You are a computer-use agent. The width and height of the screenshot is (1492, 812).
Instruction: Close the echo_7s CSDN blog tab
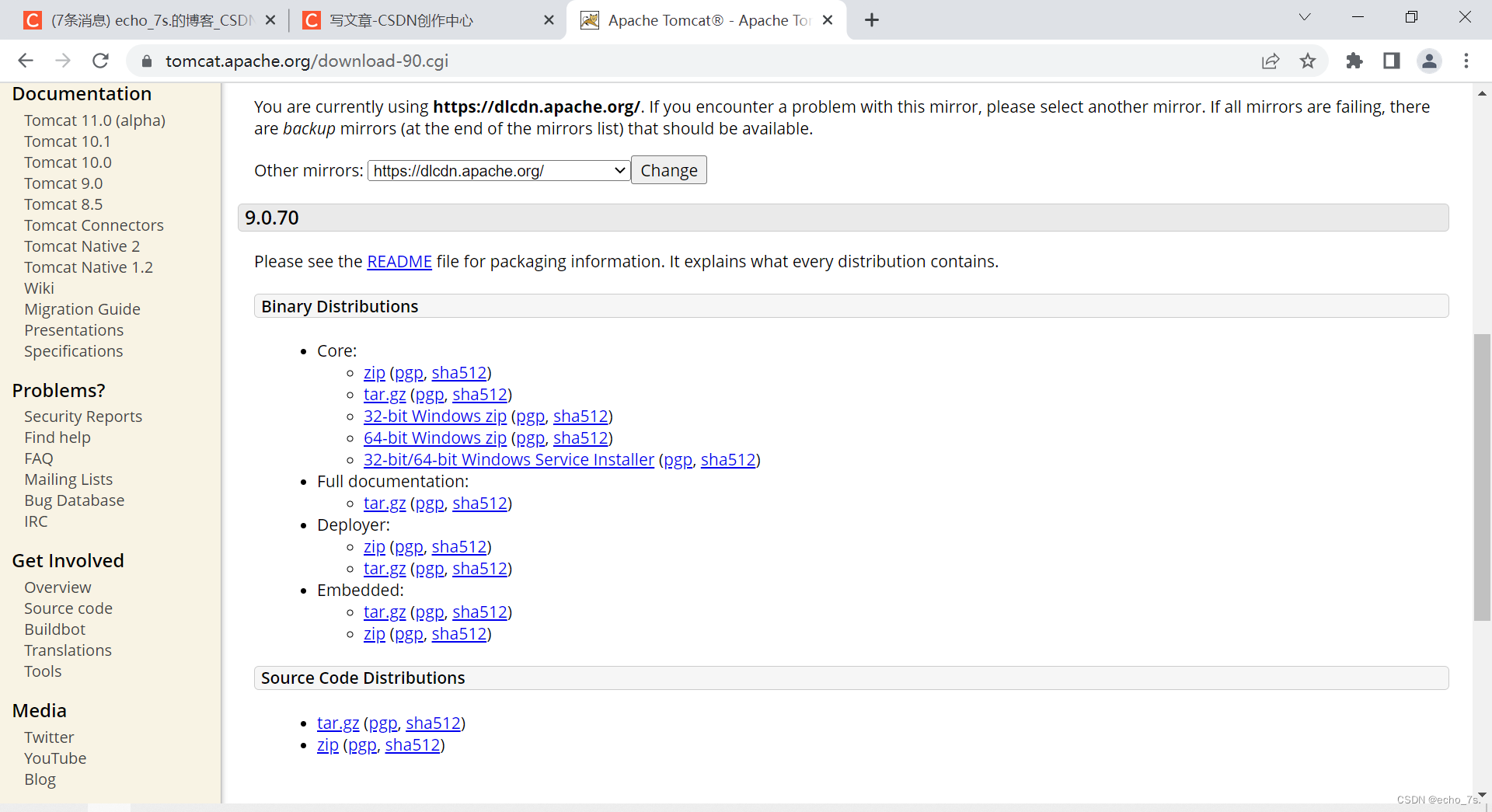point(270,20)
